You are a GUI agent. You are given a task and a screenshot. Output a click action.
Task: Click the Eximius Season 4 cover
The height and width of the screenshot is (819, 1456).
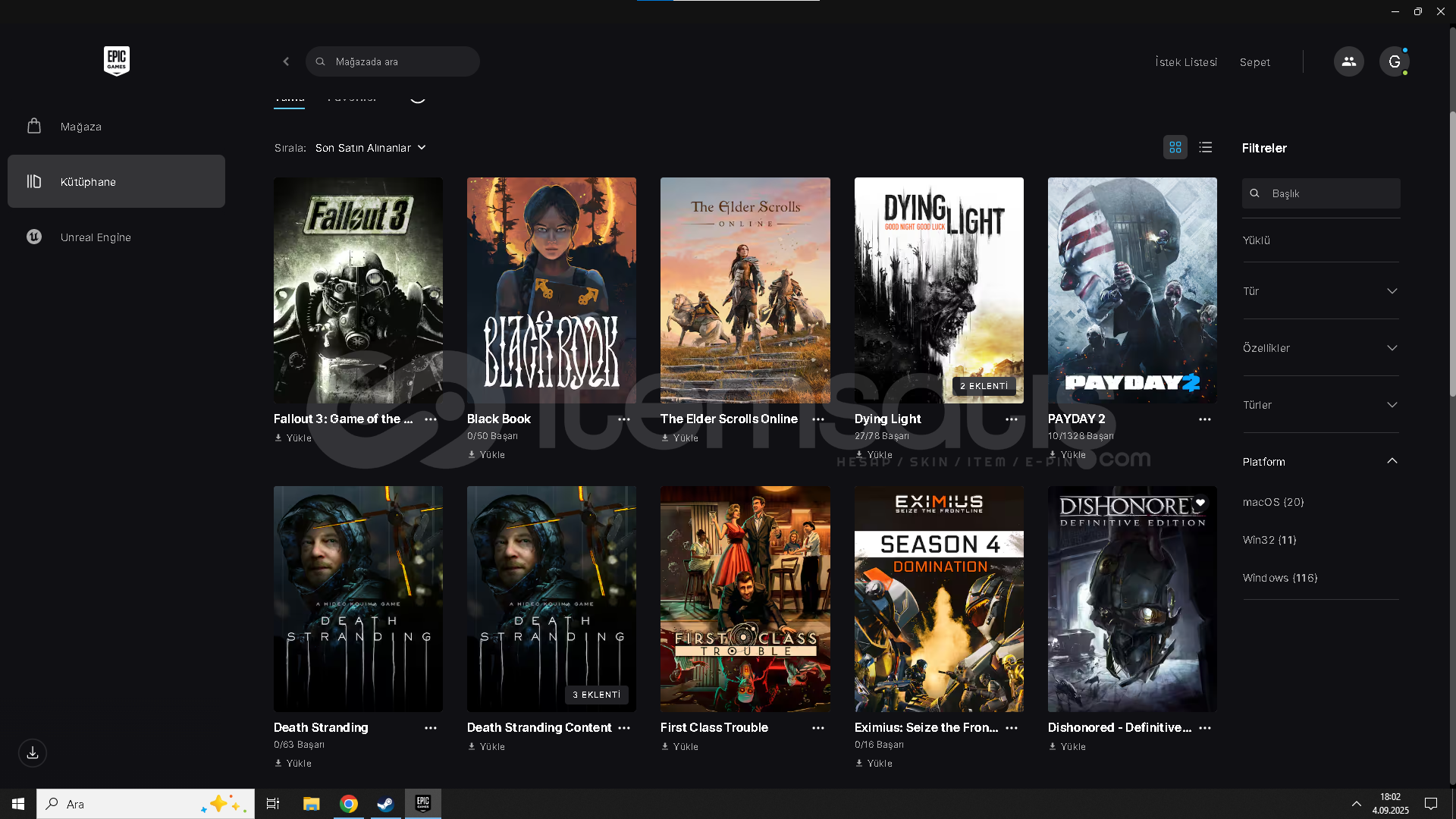[939, 599]
